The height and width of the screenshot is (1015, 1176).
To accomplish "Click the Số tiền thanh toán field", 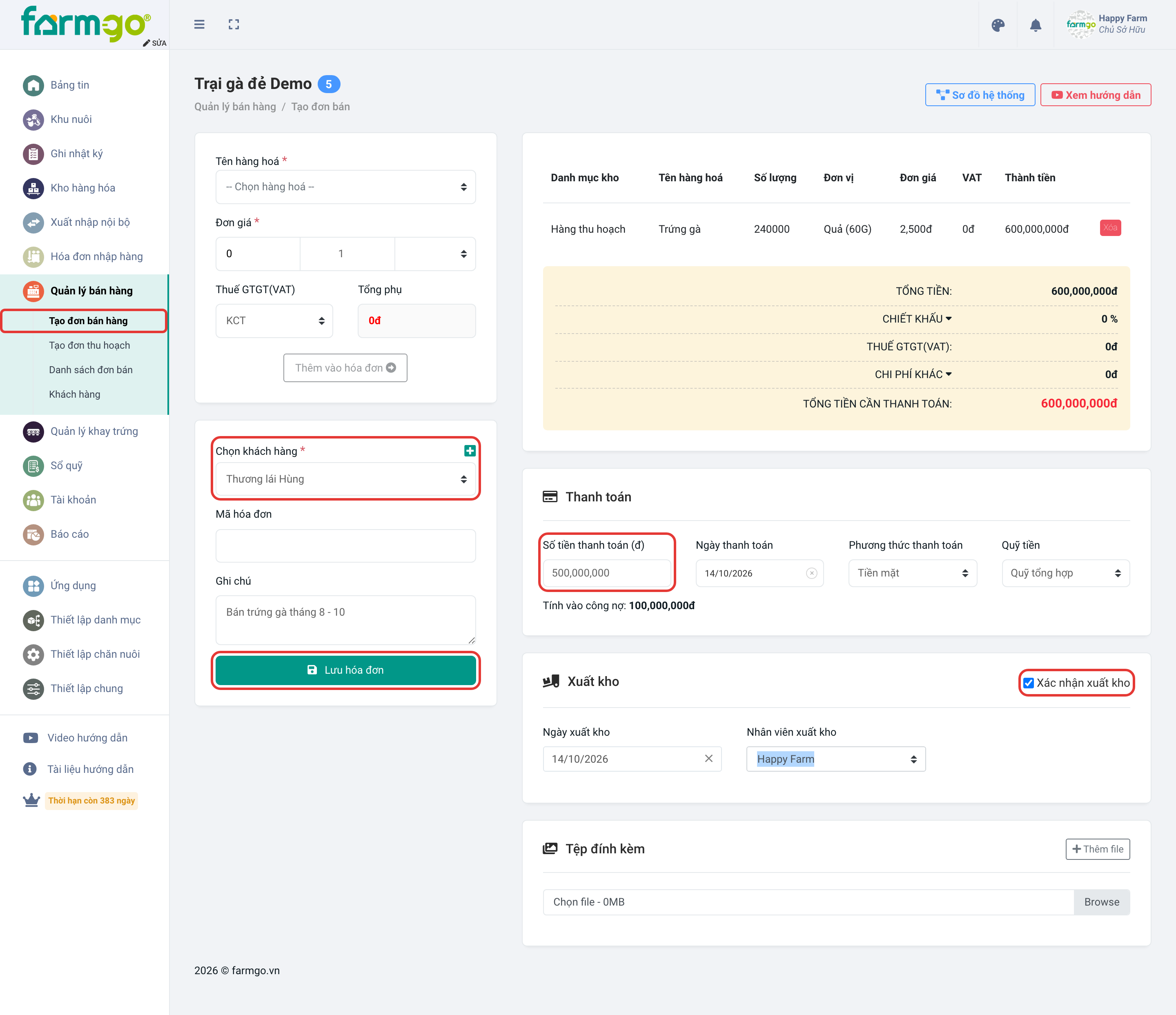I will [x=607, y=573].
